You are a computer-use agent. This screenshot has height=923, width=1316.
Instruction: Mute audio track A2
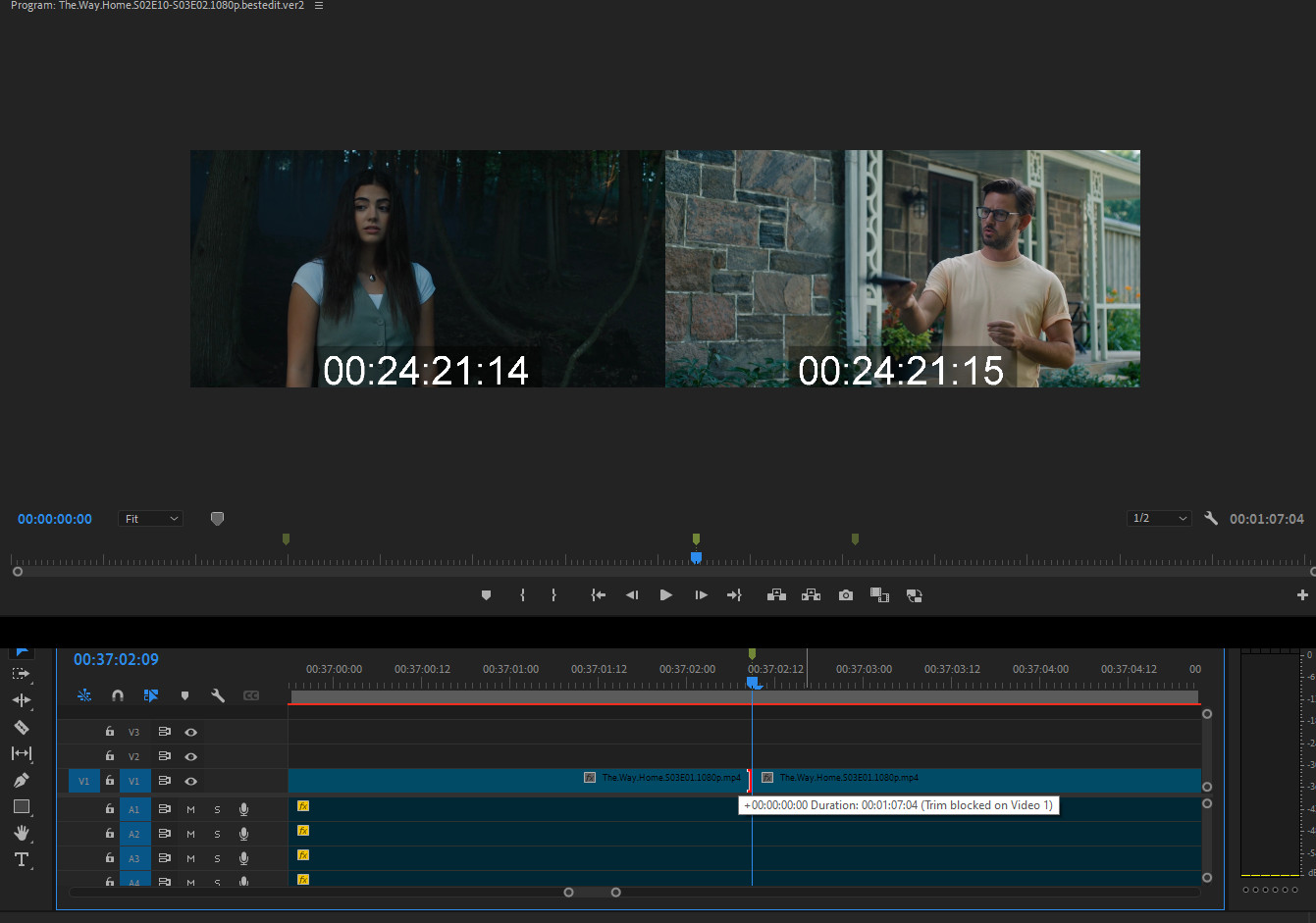(190, 834)
